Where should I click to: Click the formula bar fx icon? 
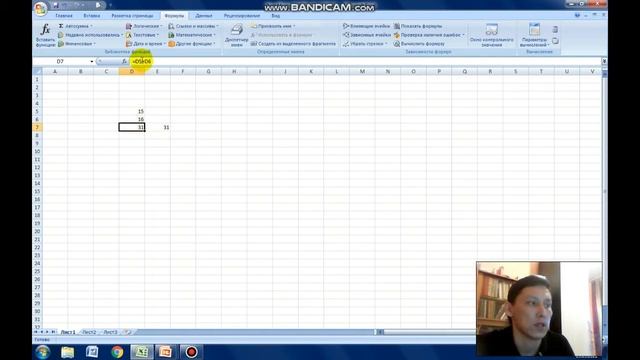[124, 61]
